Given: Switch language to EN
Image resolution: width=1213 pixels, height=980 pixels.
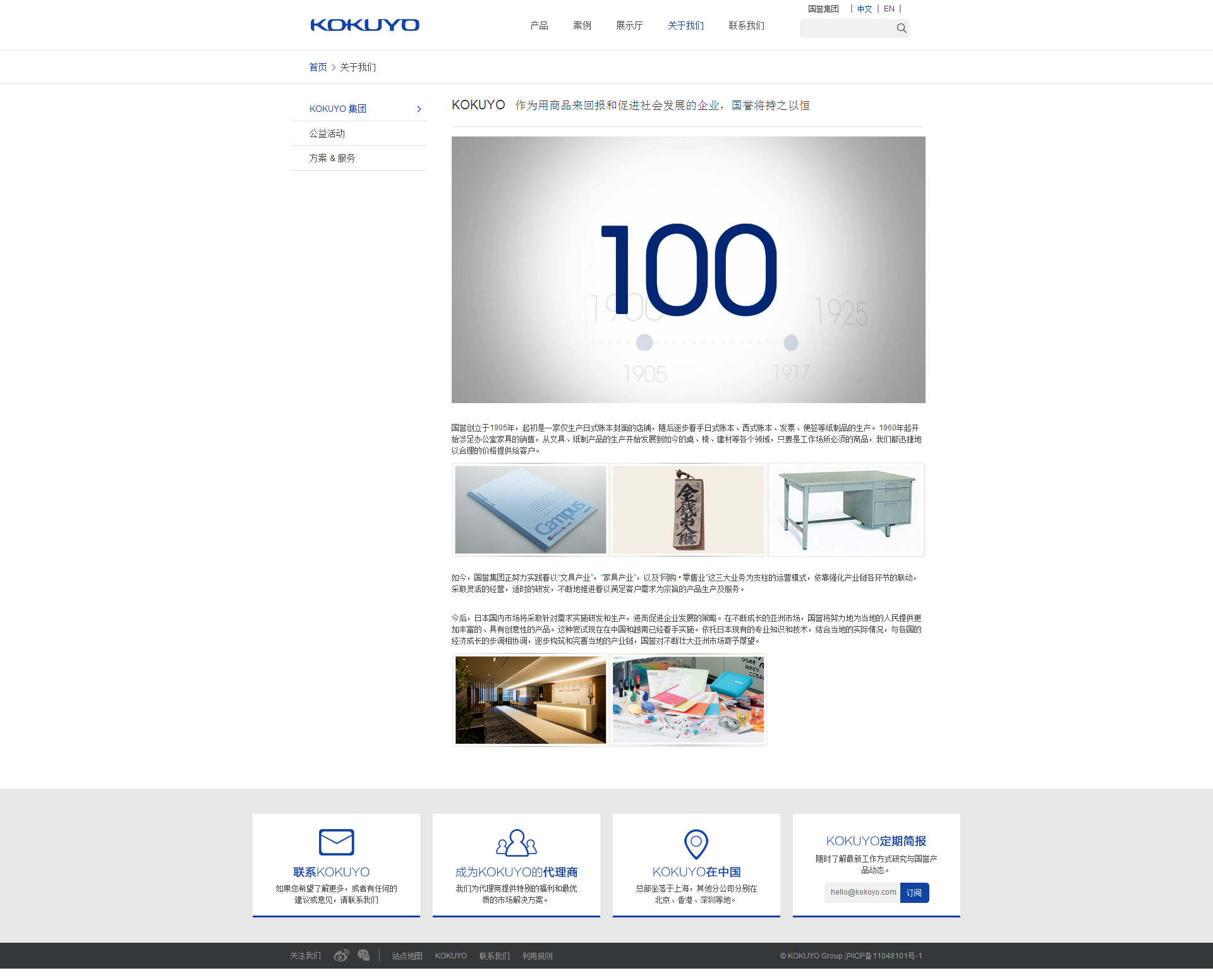Looking at the screenshot, I should point(889,9).
